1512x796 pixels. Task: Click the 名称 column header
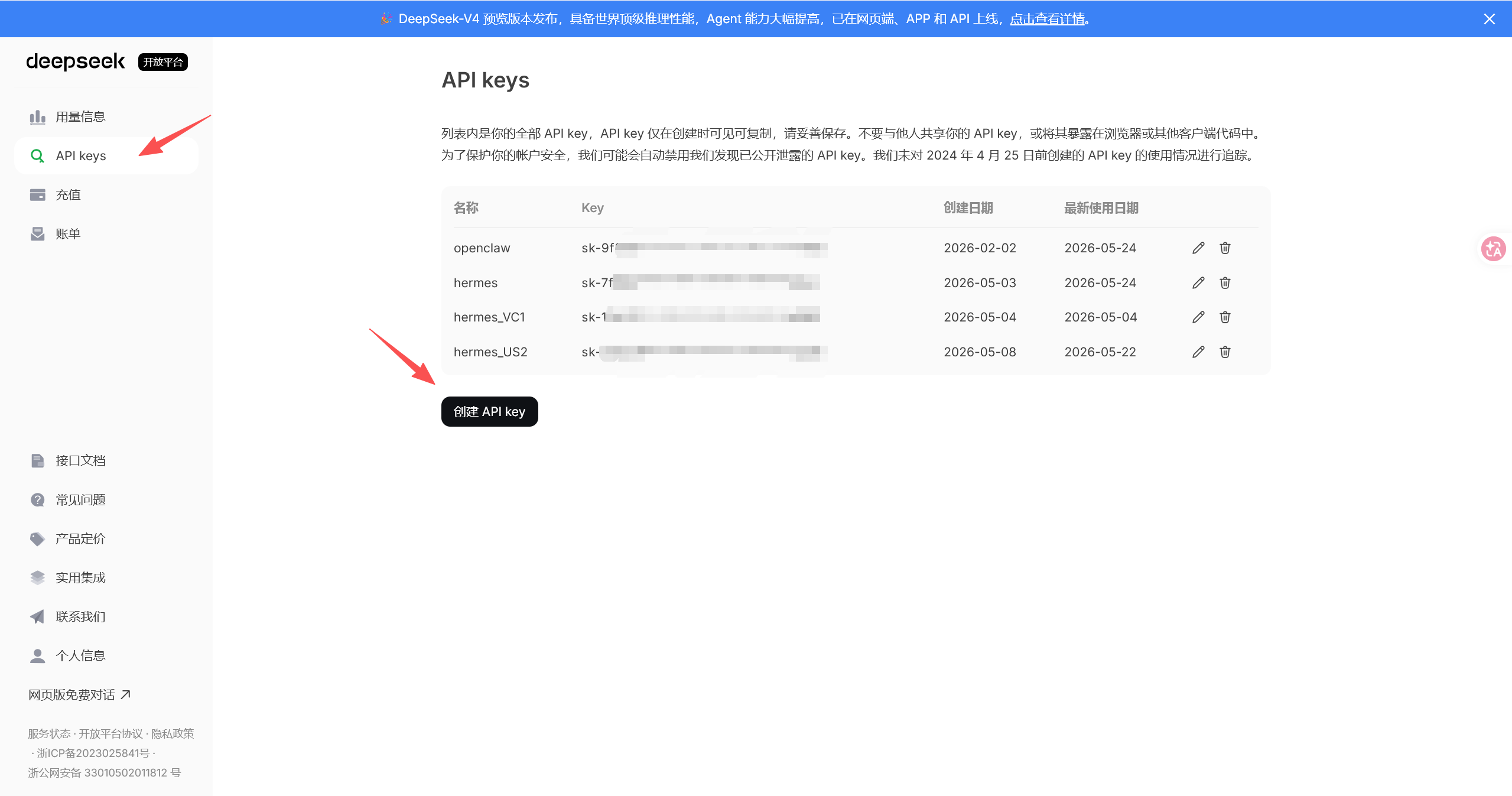(466, 208)
